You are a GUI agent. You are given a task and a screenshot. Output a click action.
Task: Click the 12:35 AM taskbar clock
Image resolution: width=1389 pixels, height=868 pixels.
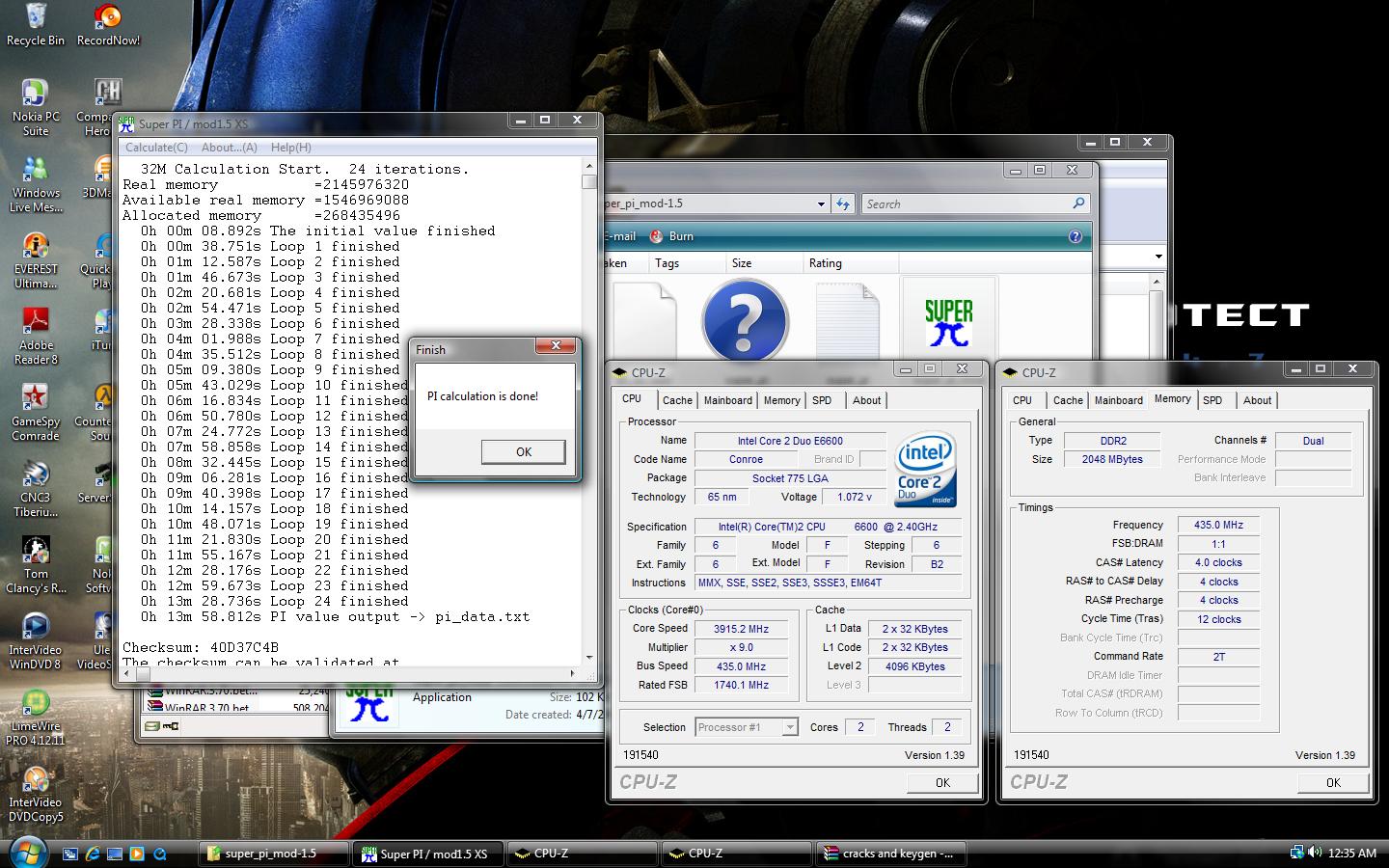[x=1352, y=854]
